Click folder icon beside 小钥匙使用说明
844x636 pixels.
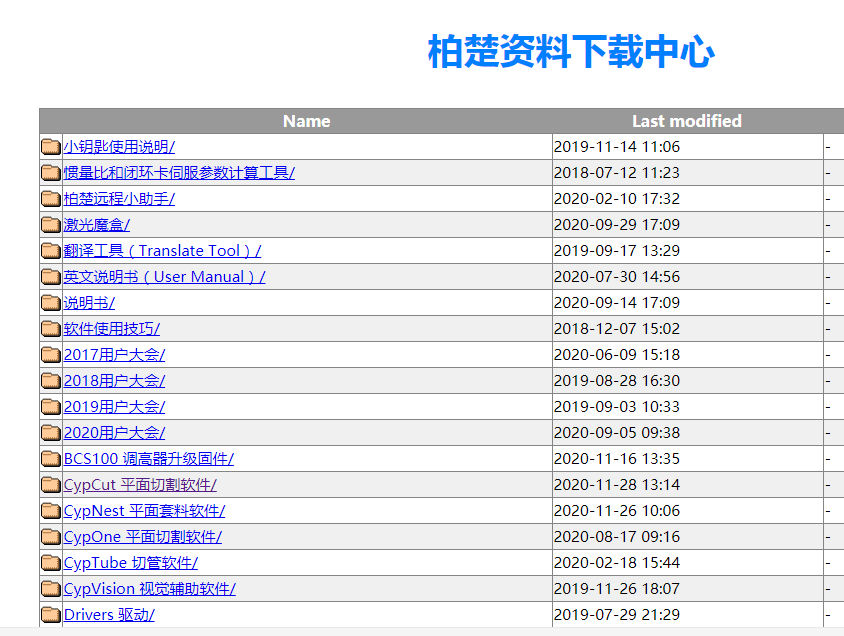click(51, 146)
